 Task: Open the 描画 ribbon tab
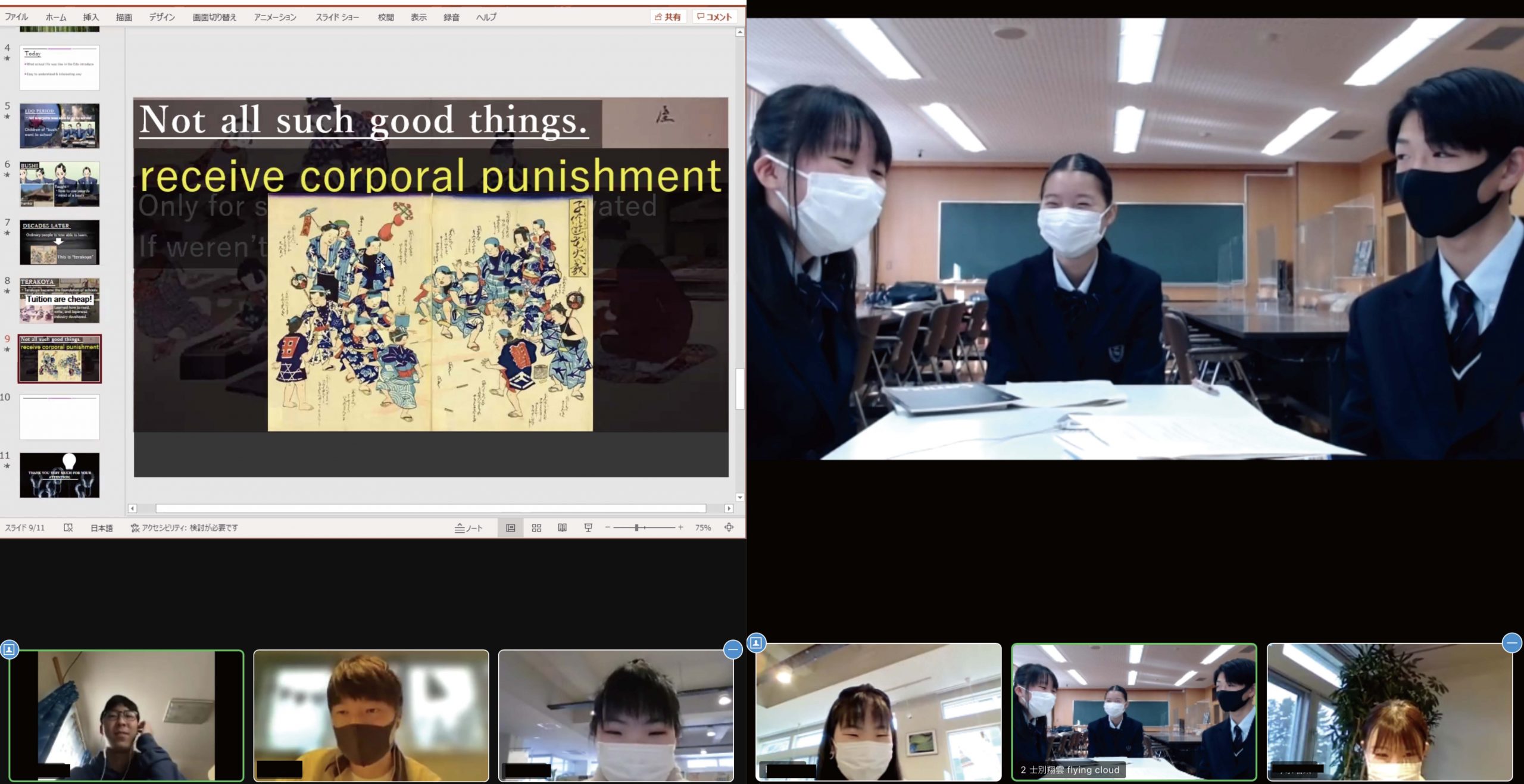[x=124, y=17]
